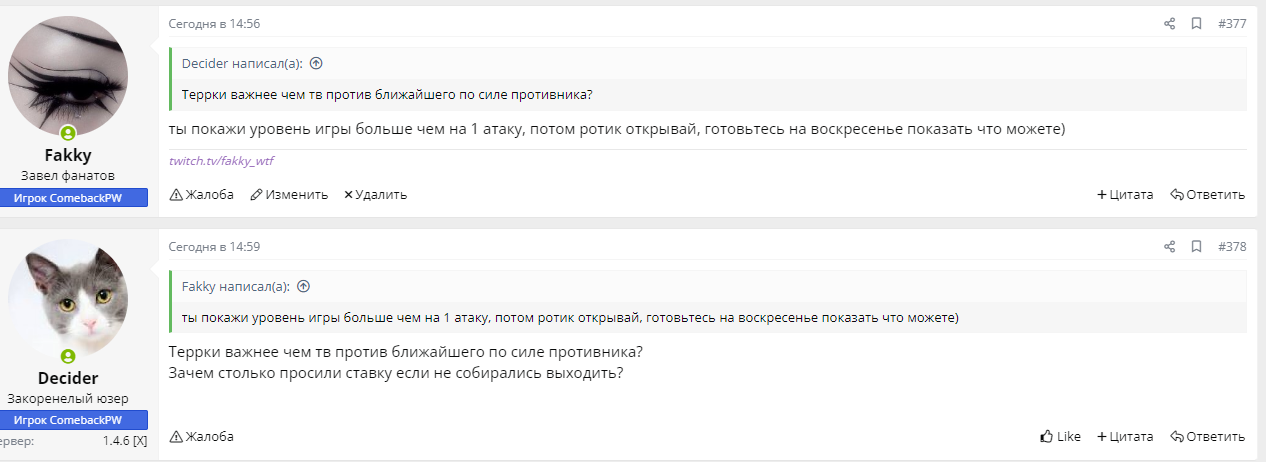Open Fakky username profile link

point(68,156)
